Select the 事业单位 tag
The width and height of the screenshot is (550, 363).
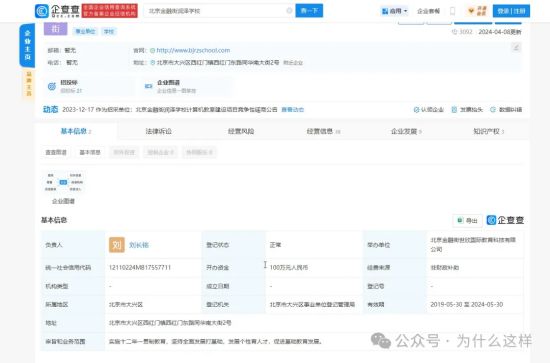(85, 32)
